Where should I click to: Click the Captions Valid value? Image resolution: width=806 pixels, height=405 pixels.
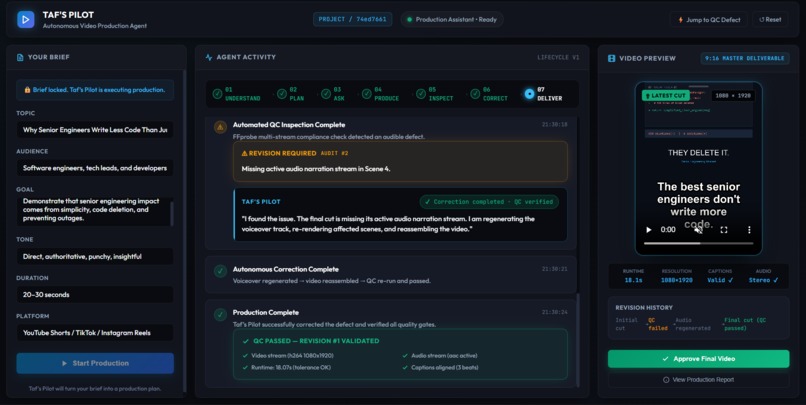point(720,280)
